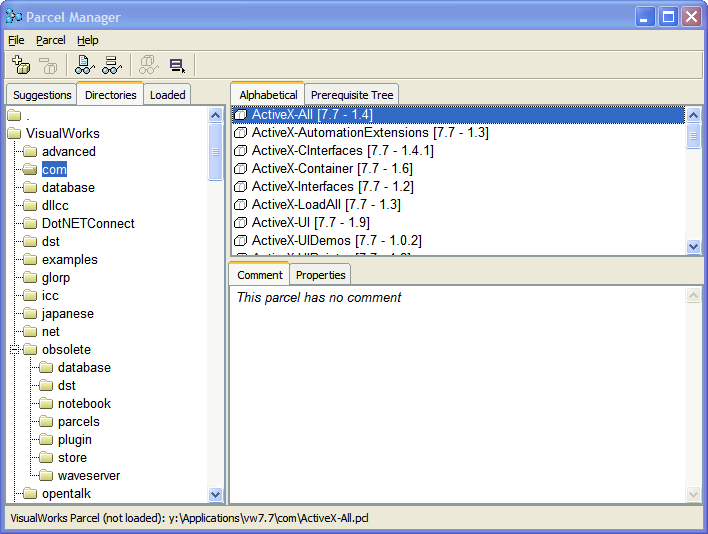Click the status bar parcel path text

point(189,518)
